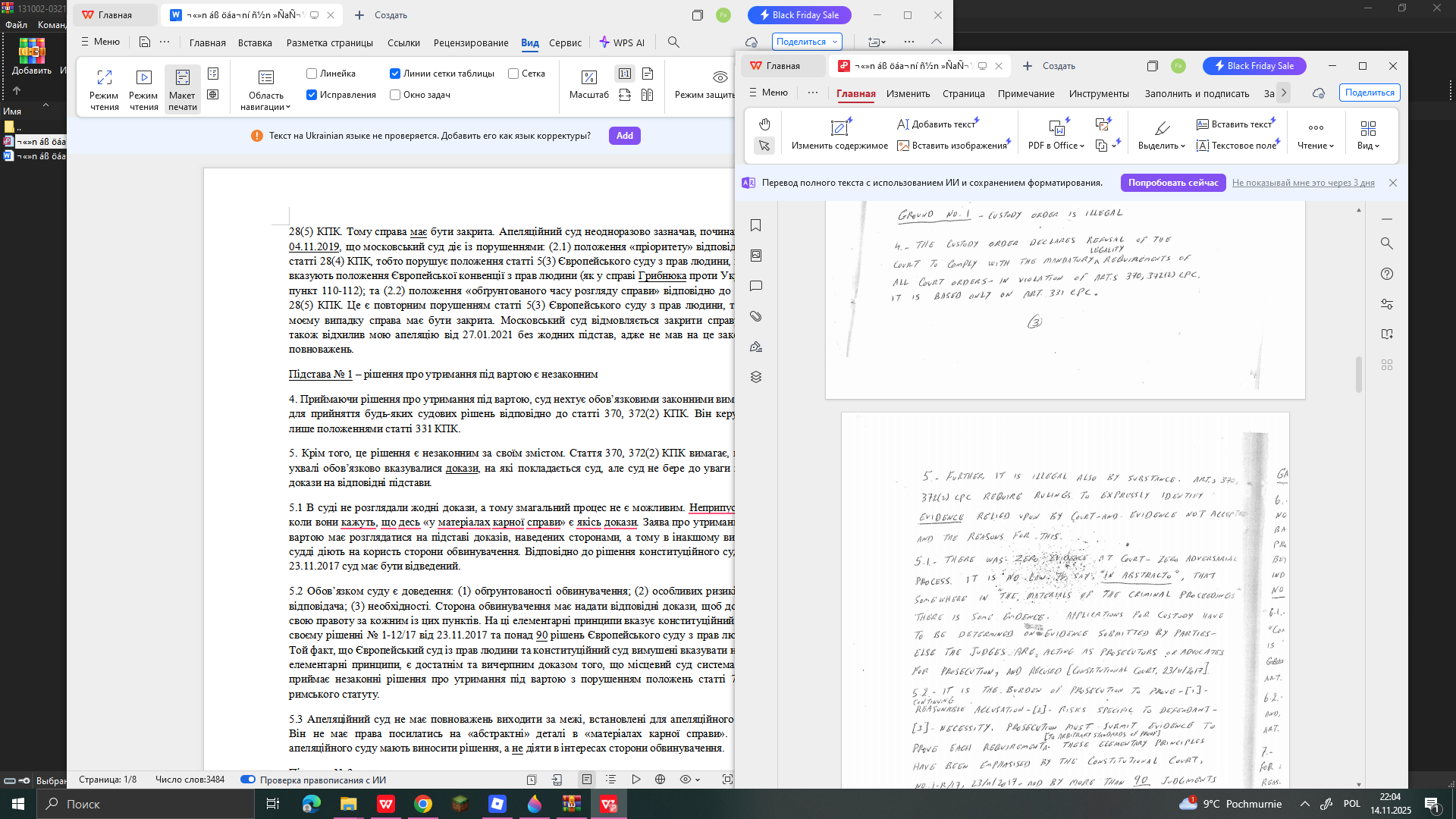
Task: Open Microsoft Edge from the taskbar
Action: coord(312,804)
